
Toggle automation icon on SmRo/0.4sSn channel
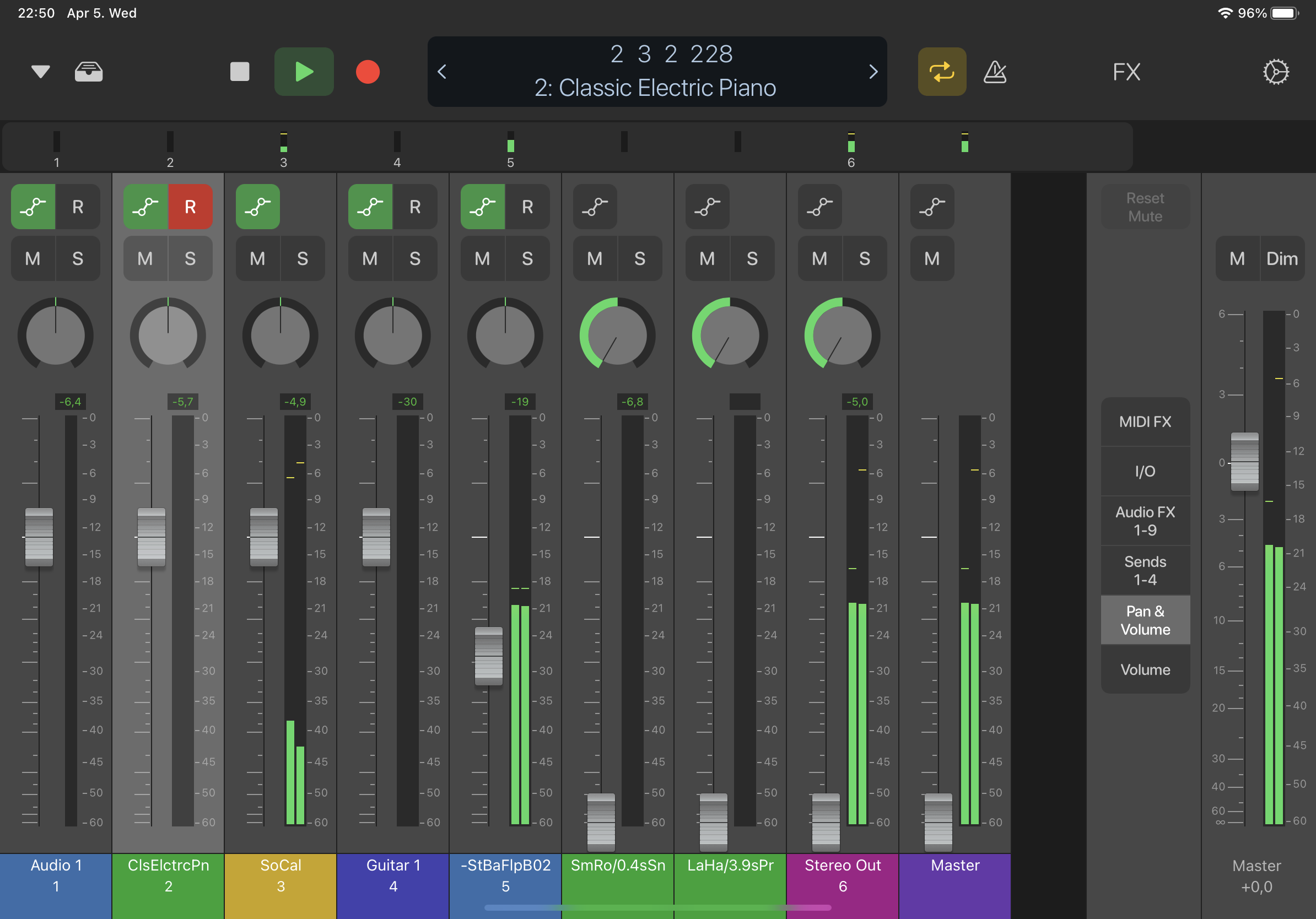[595, 206]
